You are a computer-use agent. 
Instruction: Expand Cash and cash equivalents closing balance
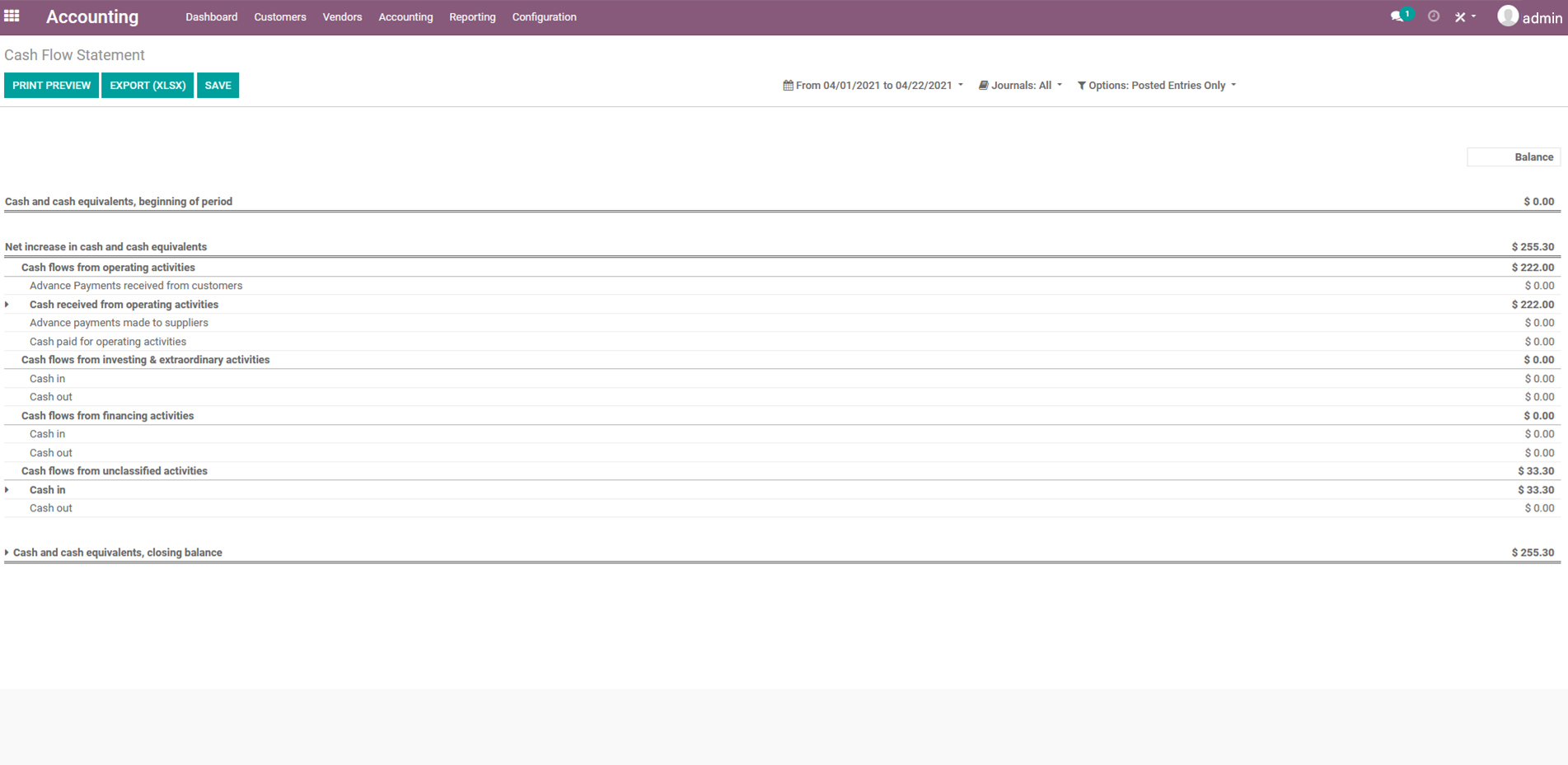(7, 553)
